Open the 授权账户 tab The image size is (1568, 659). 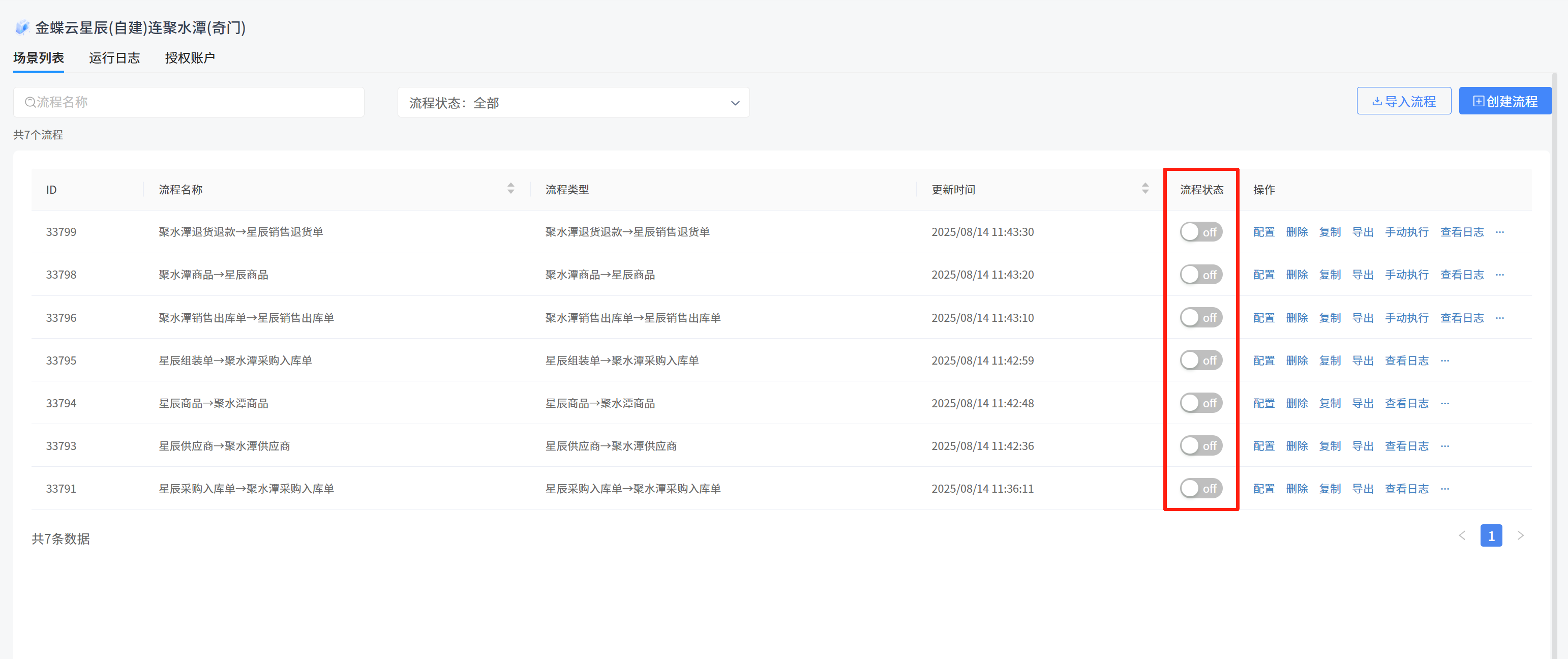click(189, 58)
